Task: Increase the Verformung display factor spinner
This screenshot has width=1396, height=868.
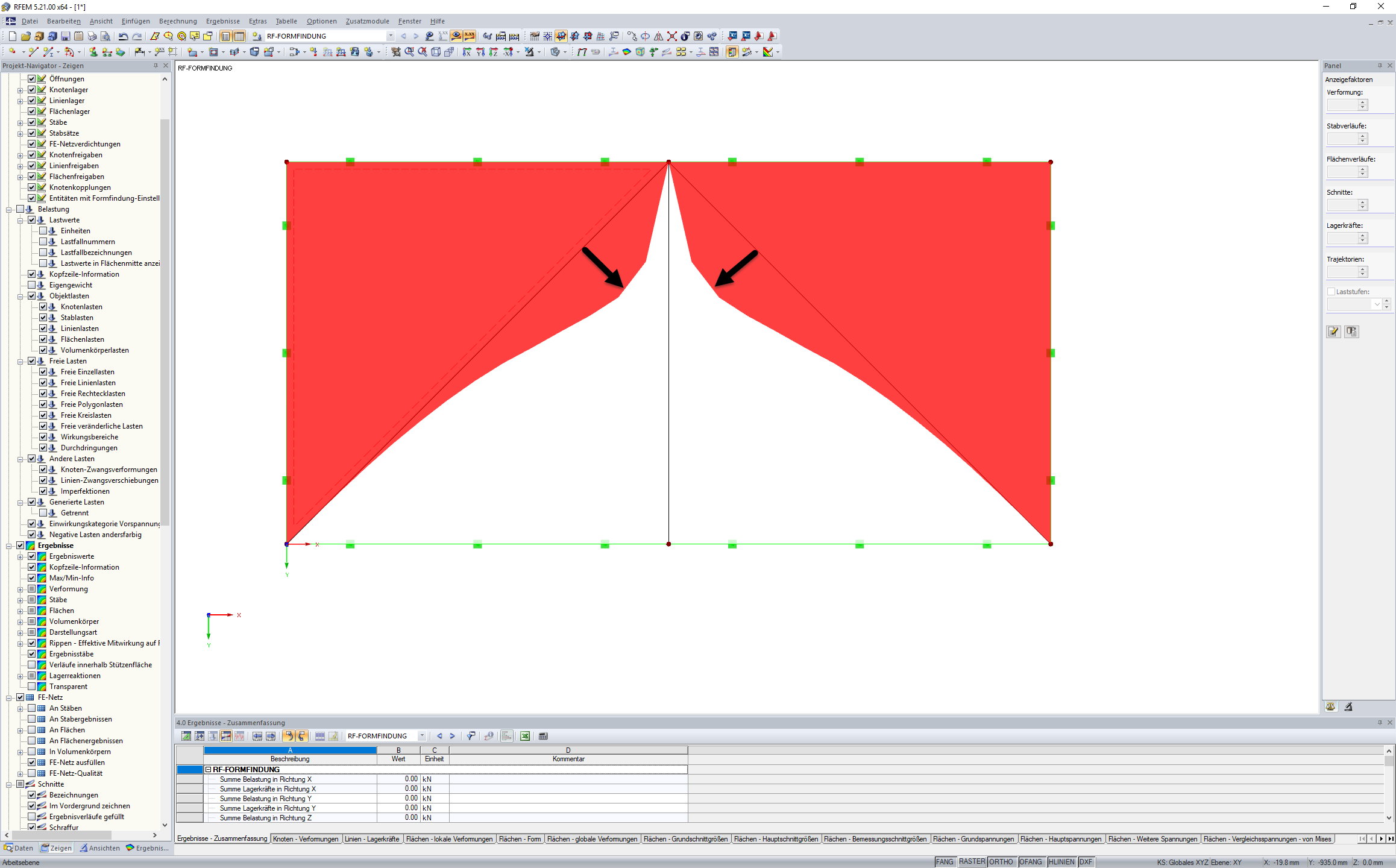Action: tap(1362, 102)
